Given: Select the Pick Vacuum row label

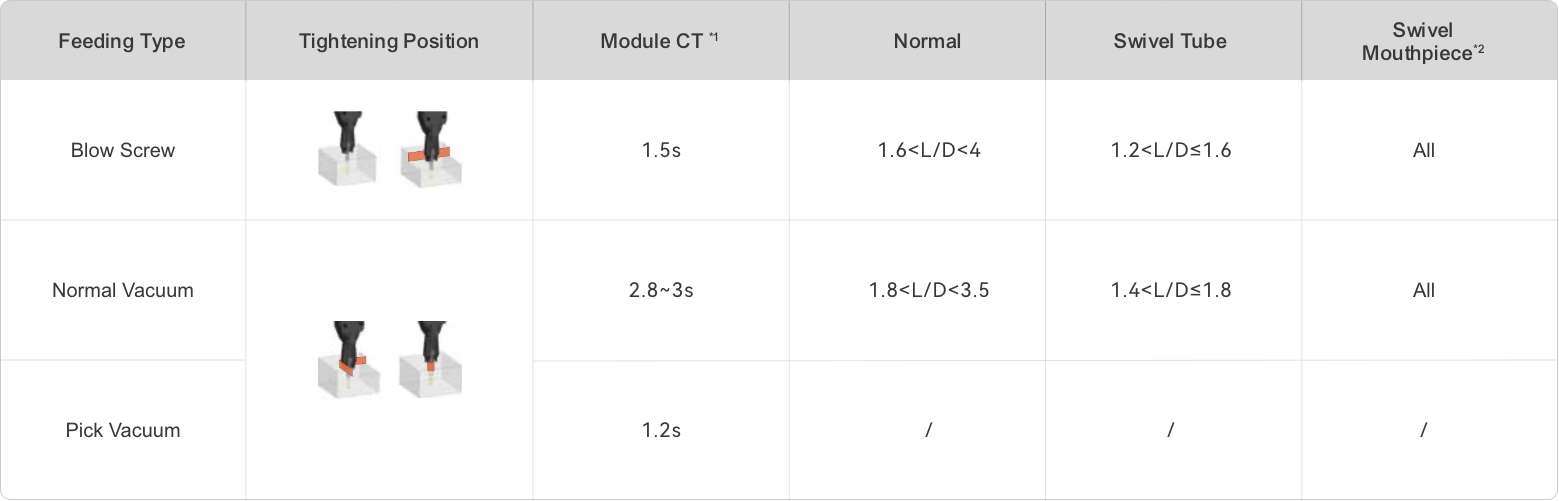Looking at the screenshot, I should (x=122, y=431).
